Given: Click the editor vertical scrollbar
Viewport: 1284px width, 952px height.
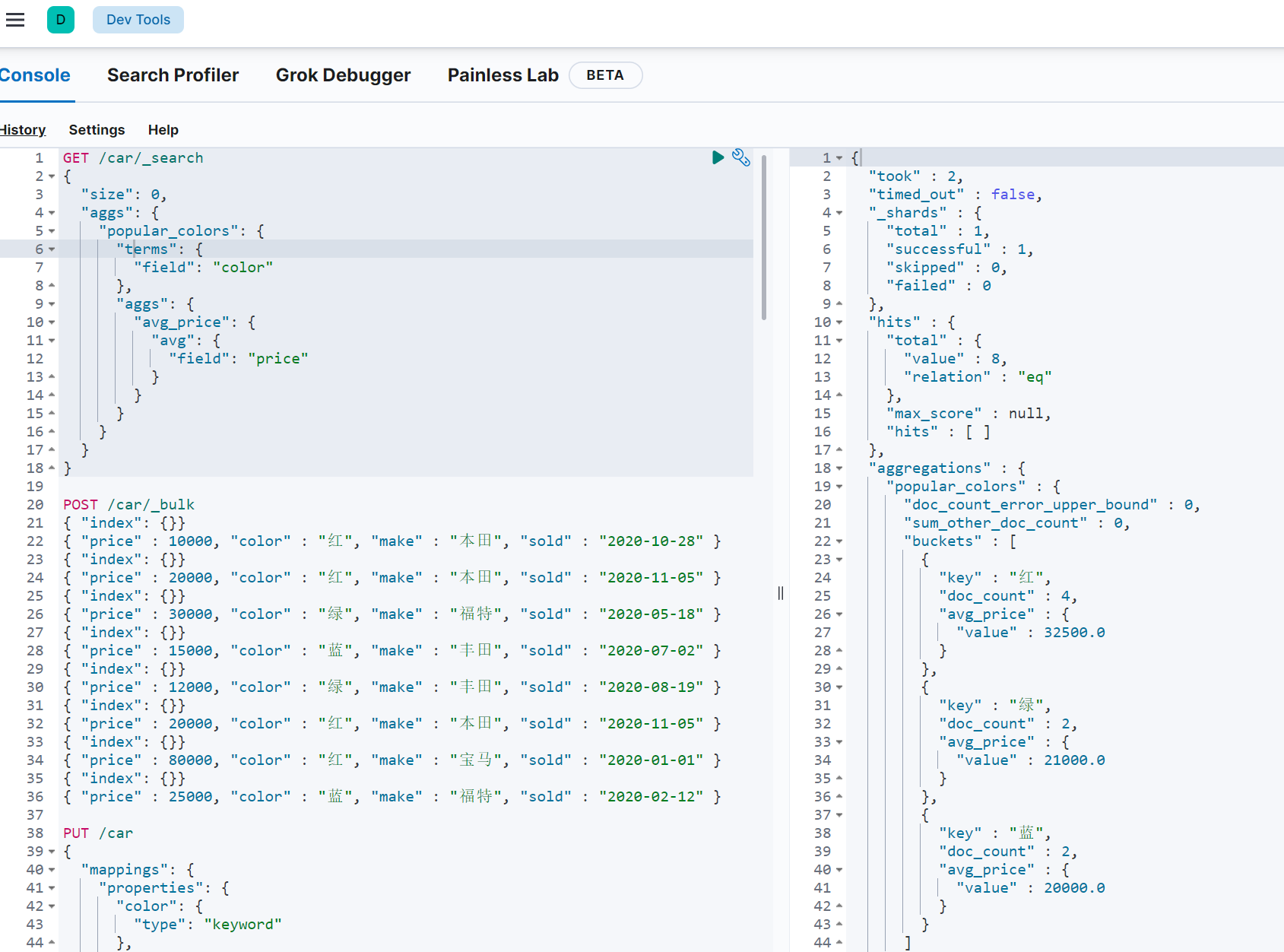Looking at the screenshot, I should (x=763, y=237).
